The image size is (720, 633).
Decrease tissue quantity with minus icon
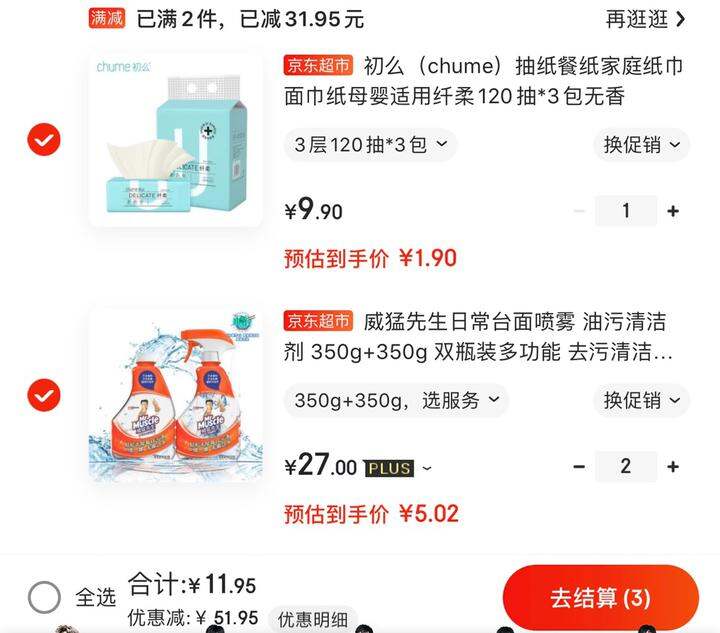coord(579,211)
